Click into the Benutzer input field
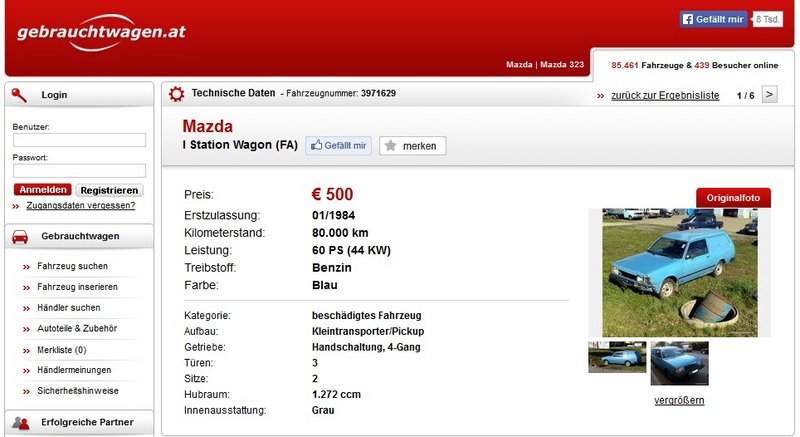This screenshot has width=800, height=437. click(x=79, y=140)
